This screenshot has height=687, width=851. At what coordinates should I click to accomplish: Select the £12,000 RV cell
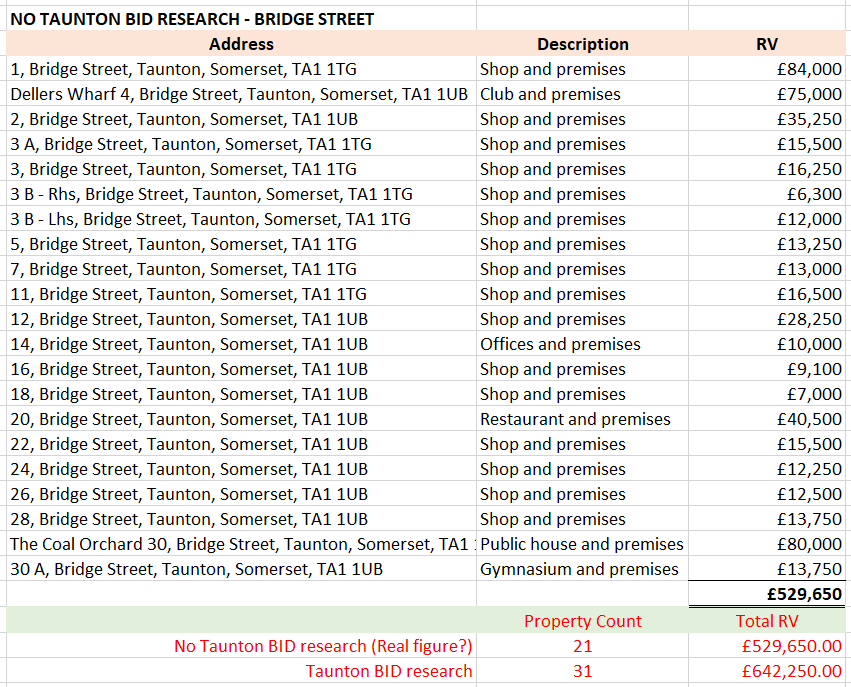(x=767, y=219)
